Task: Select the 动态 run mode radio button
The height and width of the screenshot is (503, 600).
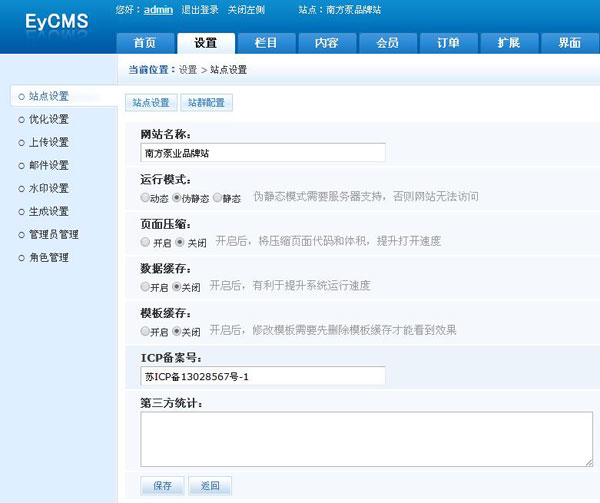Action: click(146, 199)
